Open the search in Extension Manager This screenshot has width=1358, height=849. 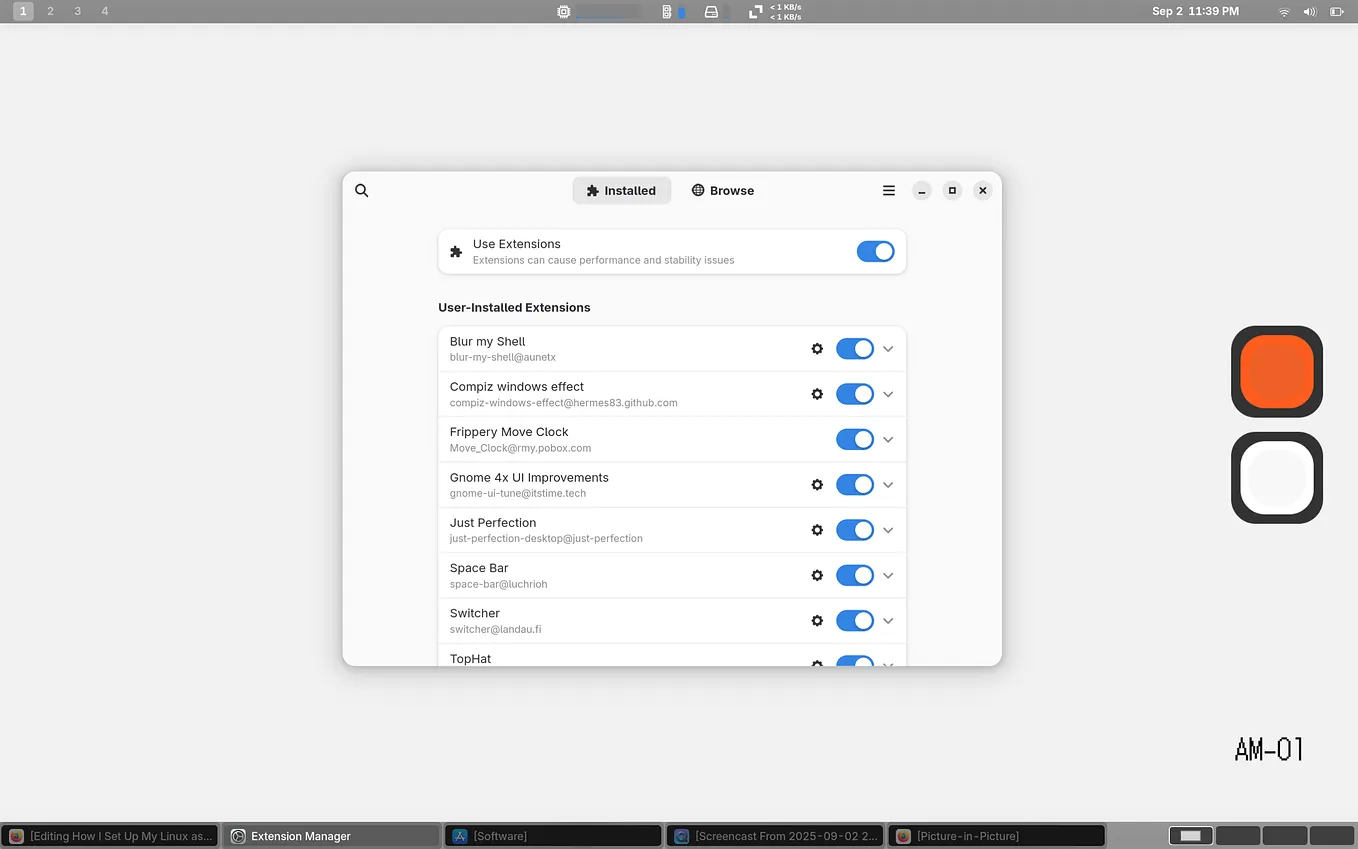[x=361, y=190]
